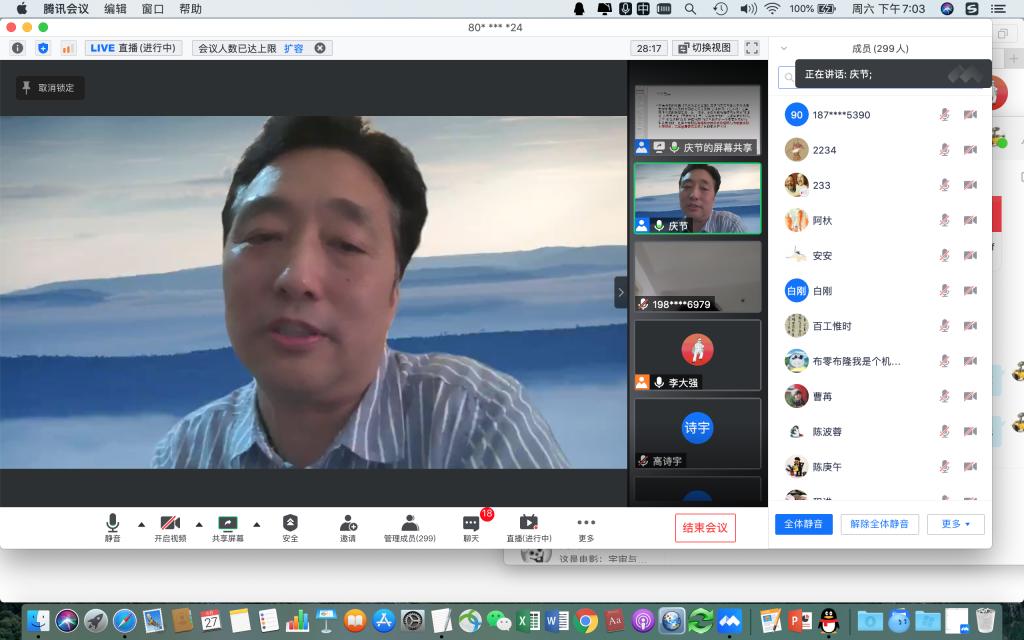This screenshot has height=640, width=1024.
Task: Collapse the video thumbnail strip arrow
Action: (620, 292)
